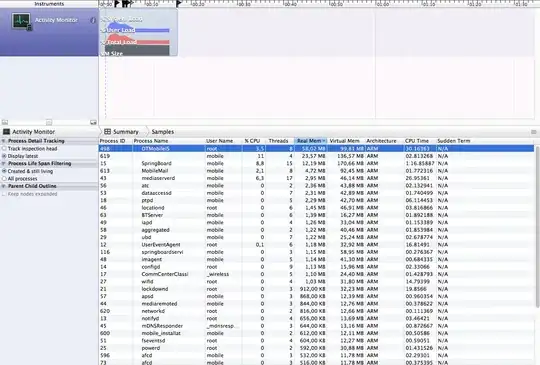Toggle Real Mem column sort order

311,141
